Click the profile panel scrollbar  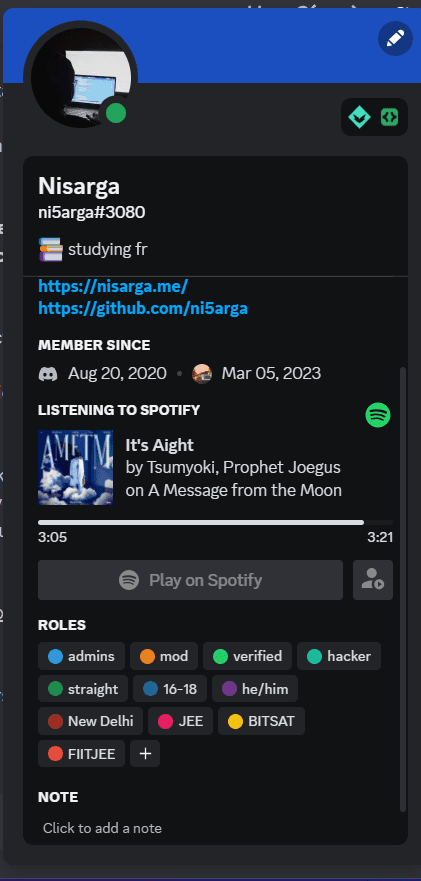tap(402, 589)
